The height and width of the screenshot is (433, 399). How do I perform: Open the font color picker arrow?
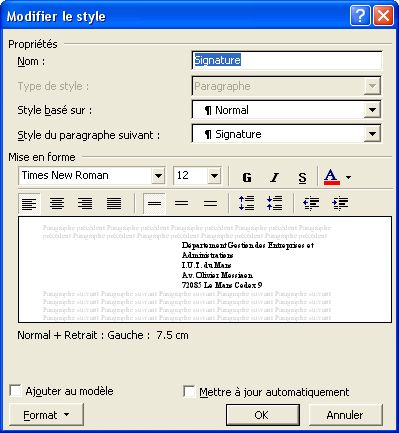[x=348, y=177]
